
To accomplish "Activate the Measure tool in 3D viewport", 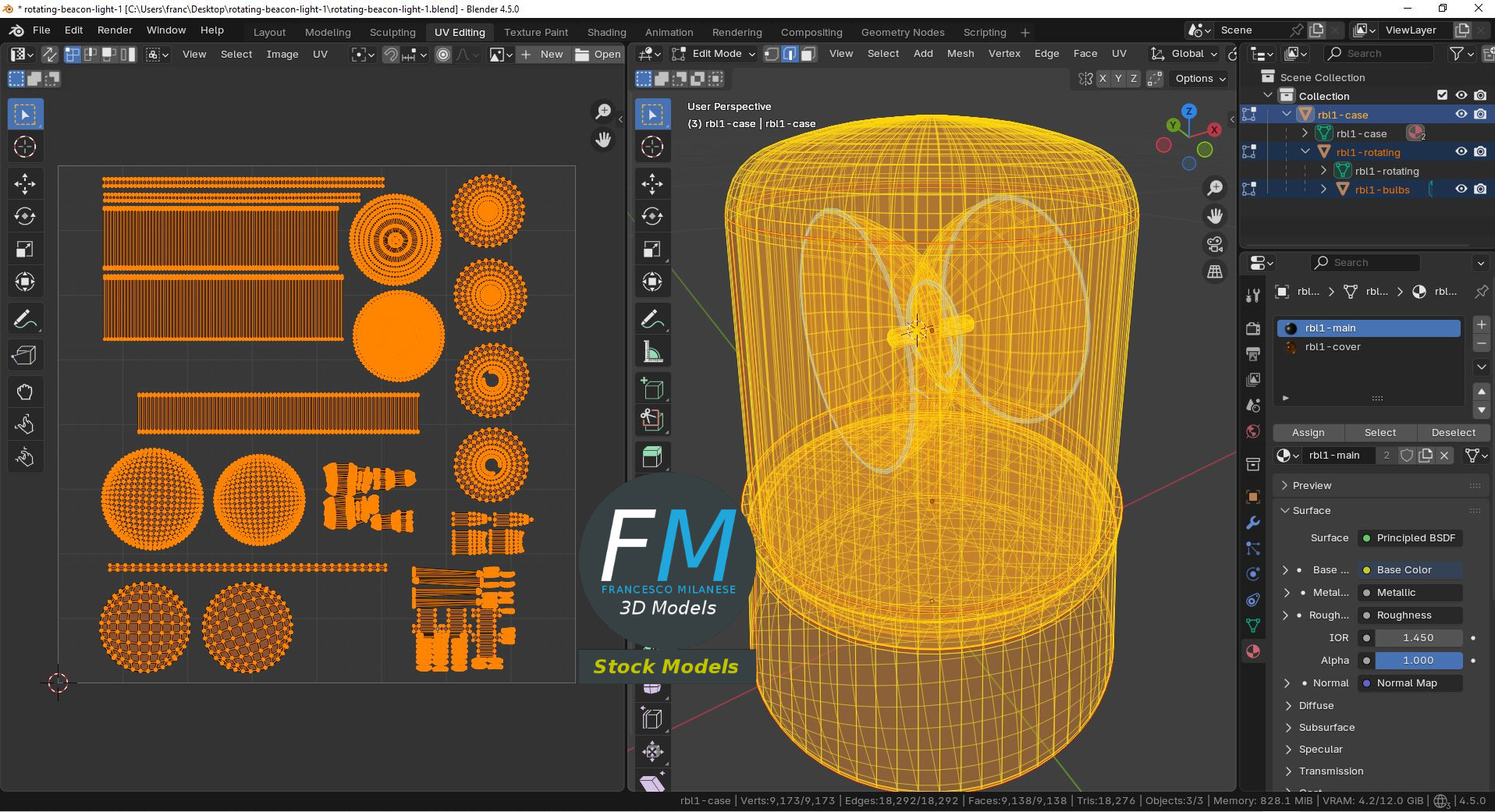I will click(652, 353).
